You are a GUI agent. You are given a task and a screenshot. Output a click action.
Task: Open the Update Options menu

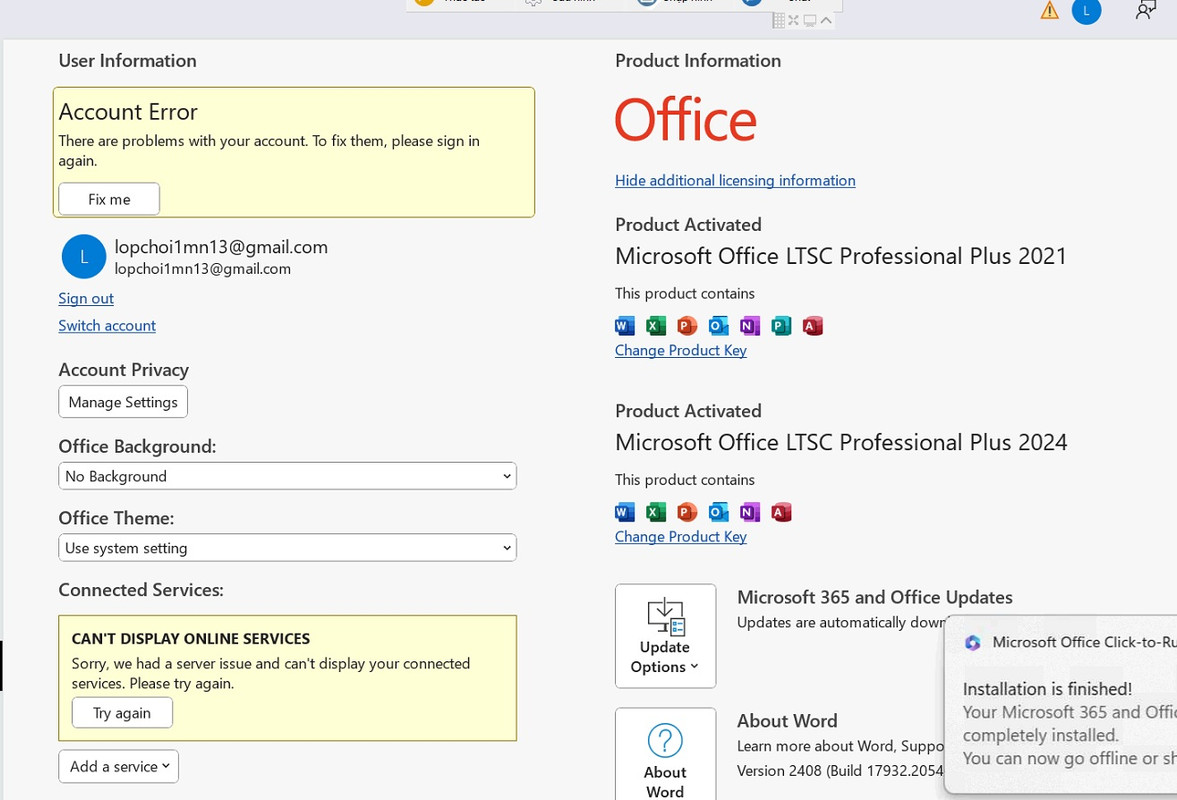(x=665, y=636)
